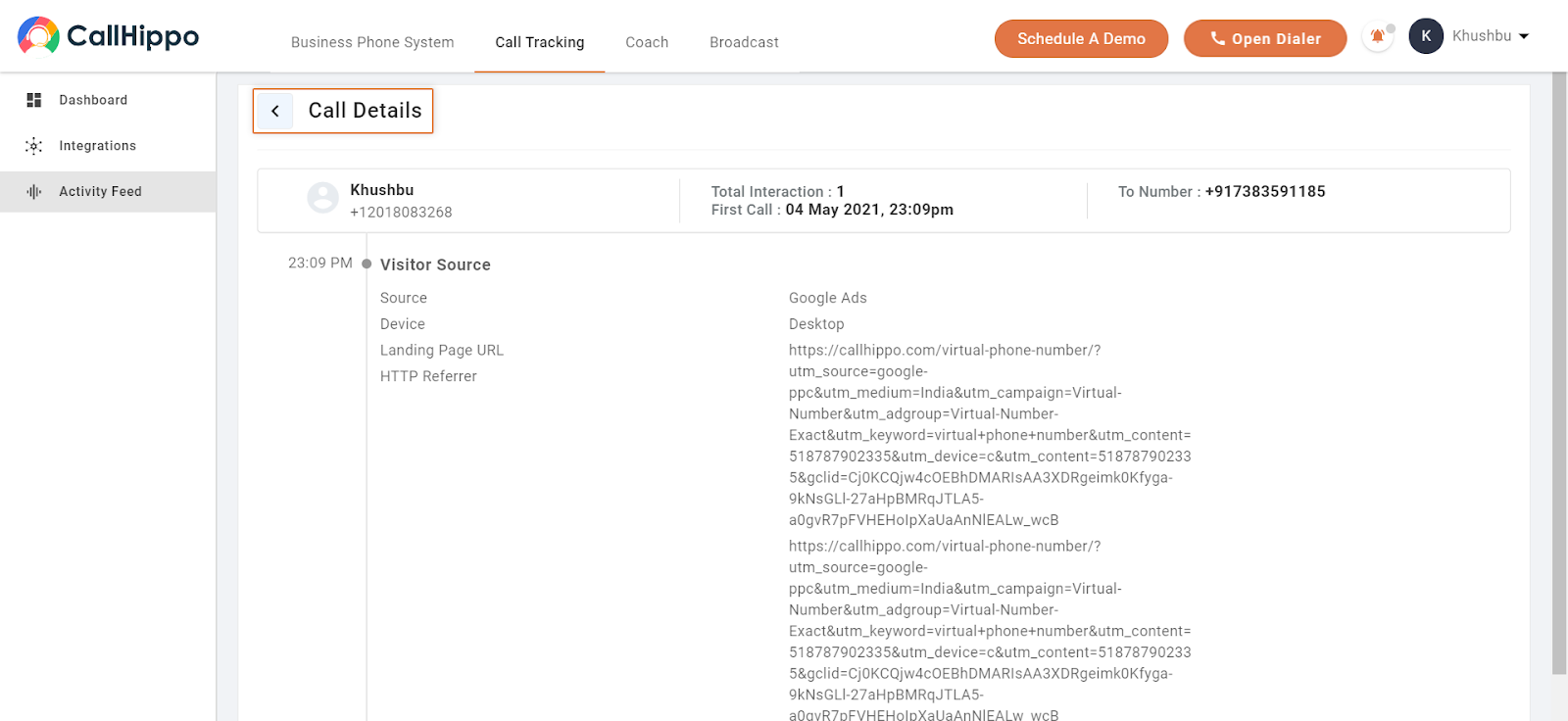Click the 23:09 PM timeline dot marker
Screen dimensions: 1568x721
coord(367,264)
